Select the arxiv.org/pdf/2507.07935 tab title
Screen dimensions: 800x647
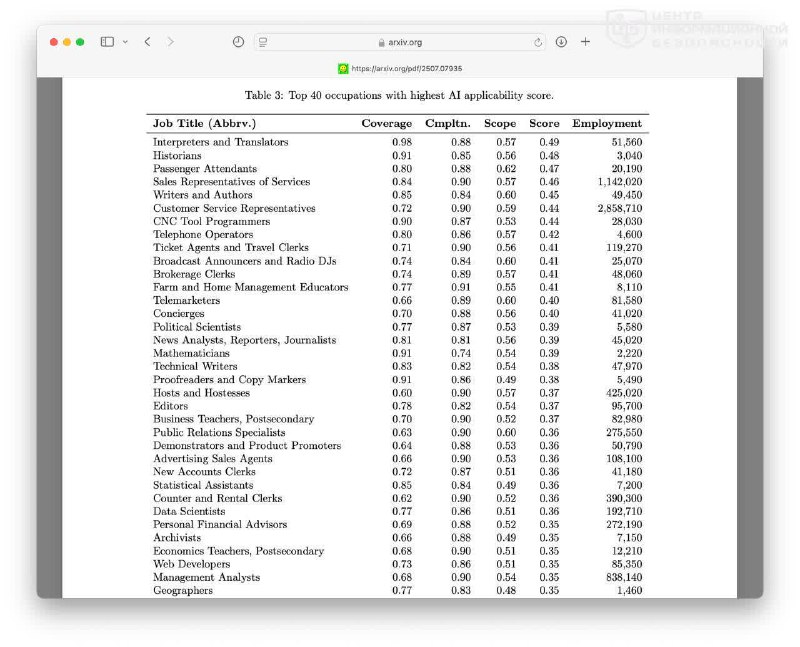point(407,68)
